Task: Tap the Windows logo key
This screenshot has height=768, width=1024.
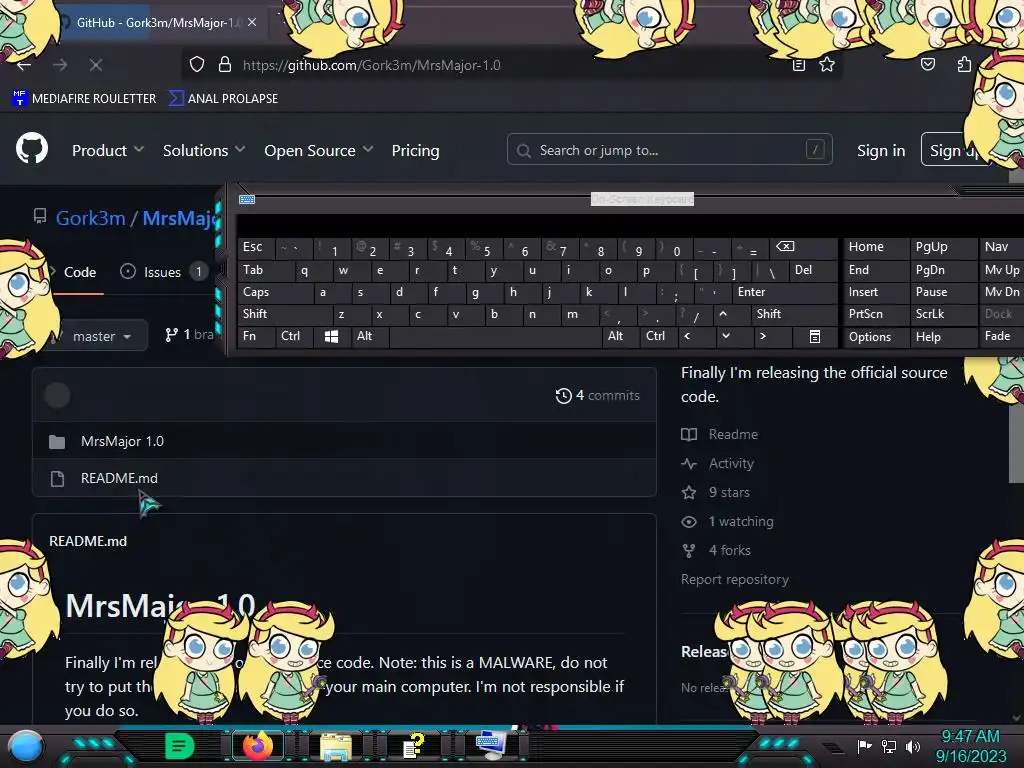Action: point(331,336)
